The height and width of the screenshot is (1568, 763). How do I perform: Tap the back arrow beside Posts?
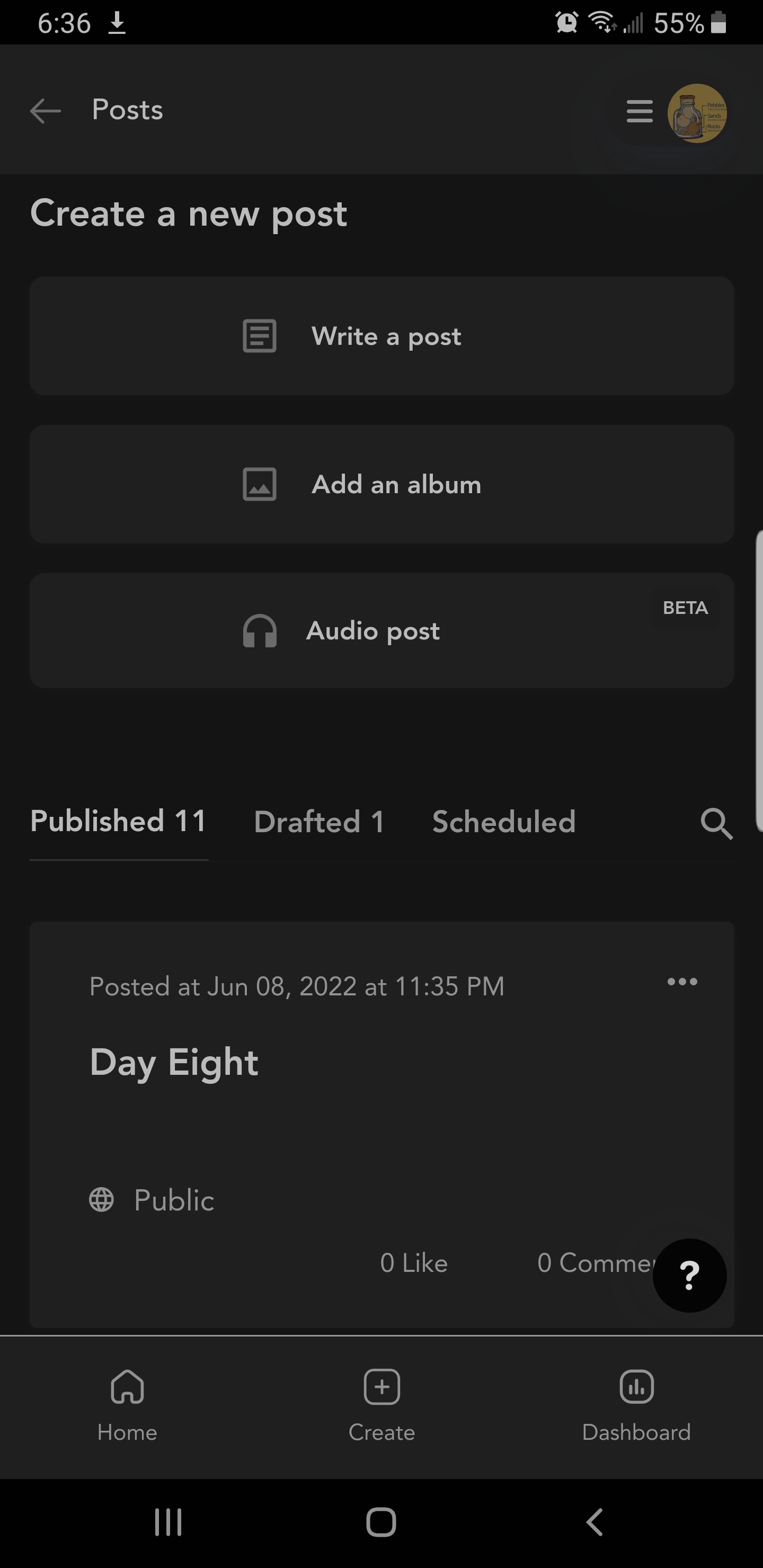tap(46, 111)
